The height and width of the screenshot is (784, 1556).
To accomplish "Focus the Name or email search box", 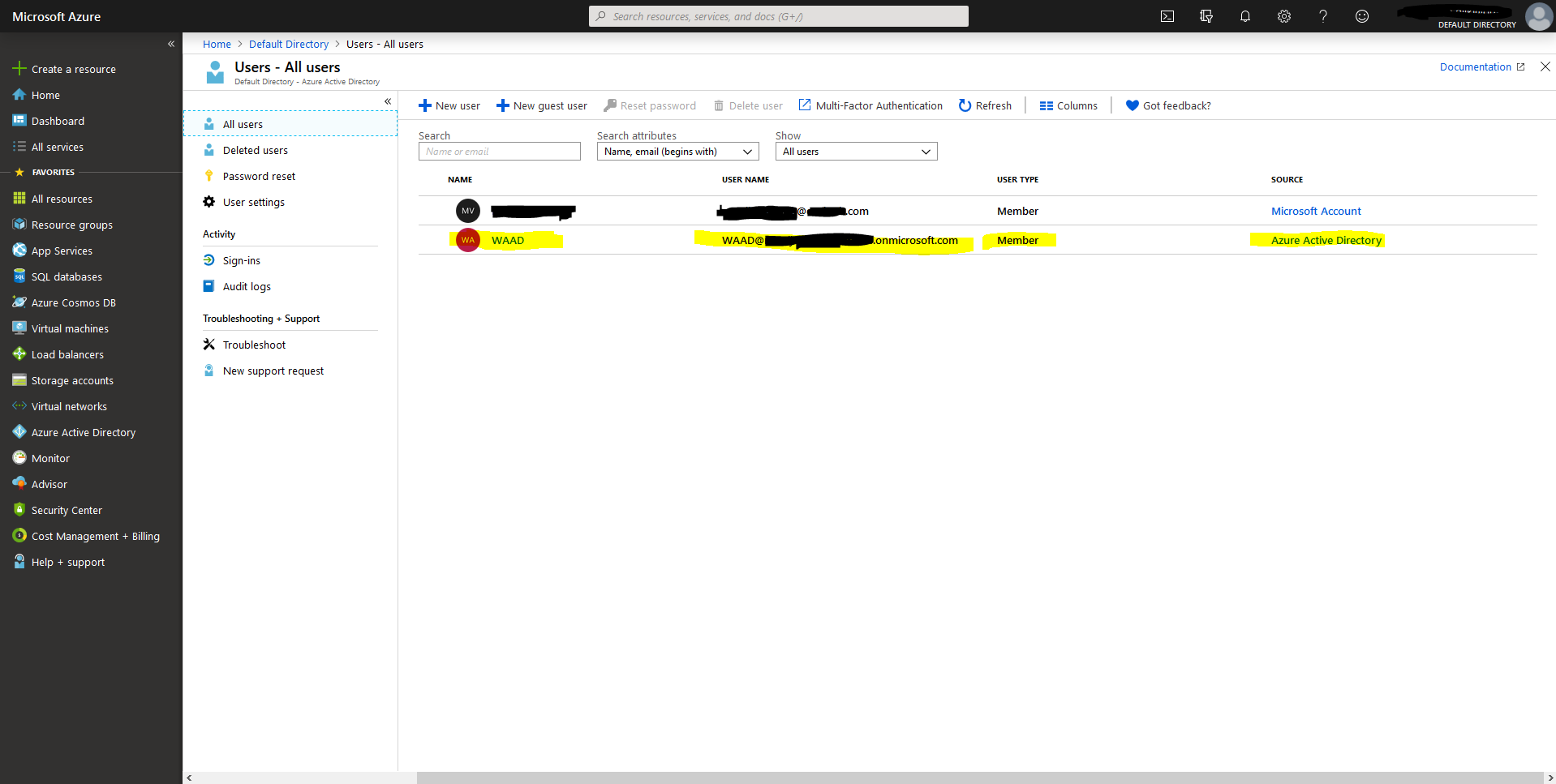I will tap(500, 152).
